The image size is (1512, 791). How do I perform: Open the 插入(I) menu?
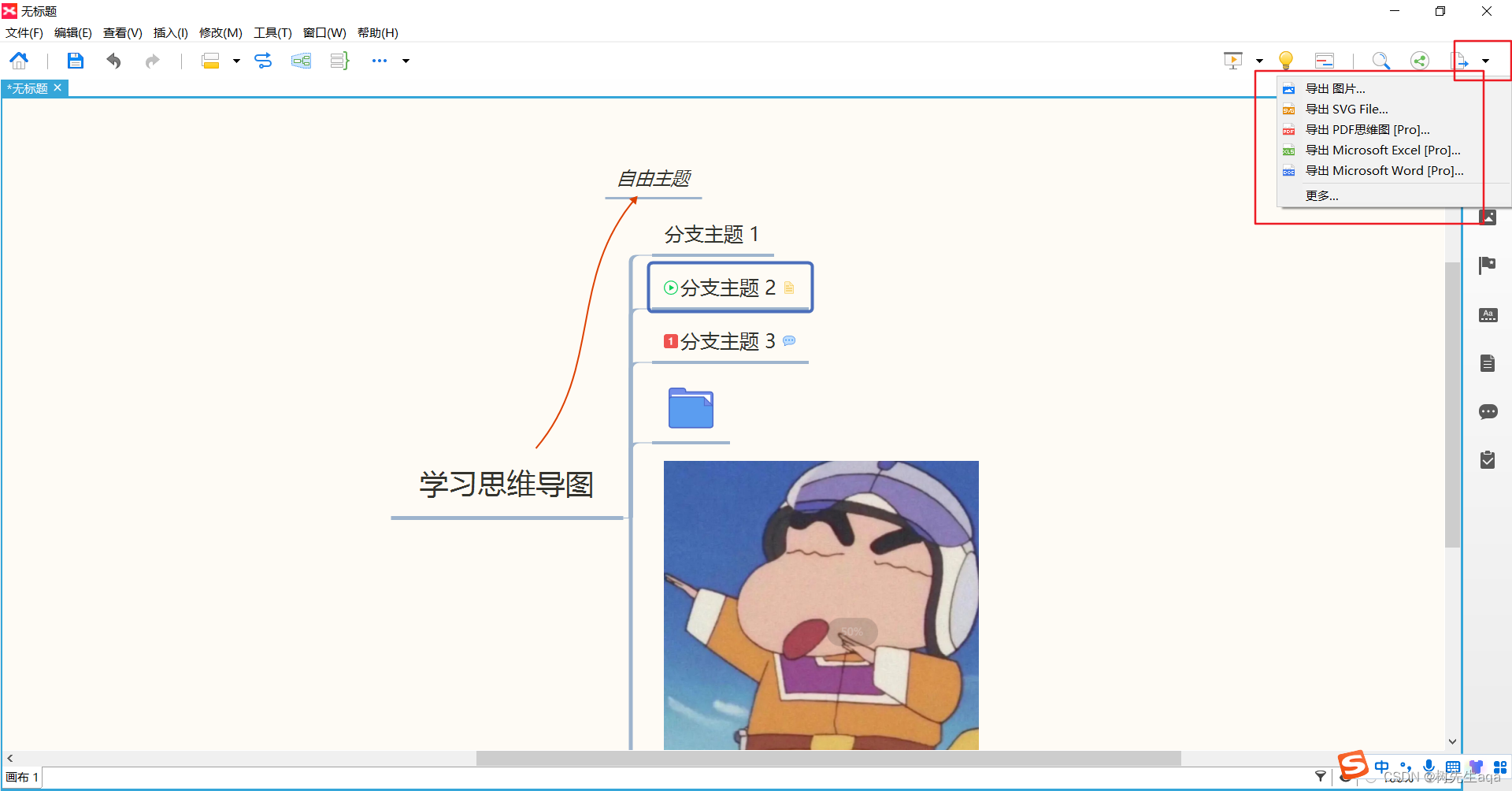pos(171,33)
